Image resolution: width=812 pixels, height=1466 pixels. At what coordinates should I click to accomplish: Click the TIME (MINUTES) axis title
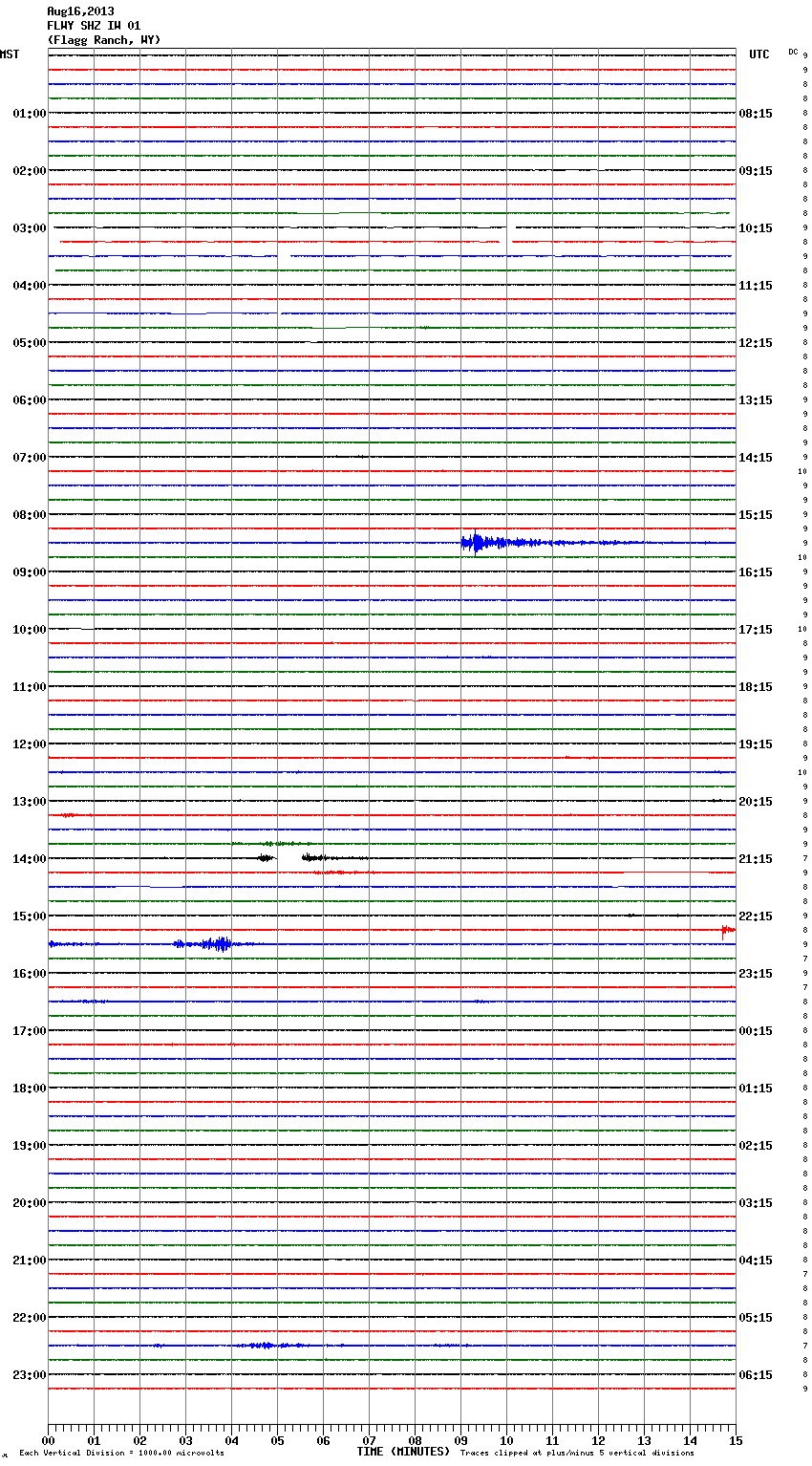(x=403, y=1452)
